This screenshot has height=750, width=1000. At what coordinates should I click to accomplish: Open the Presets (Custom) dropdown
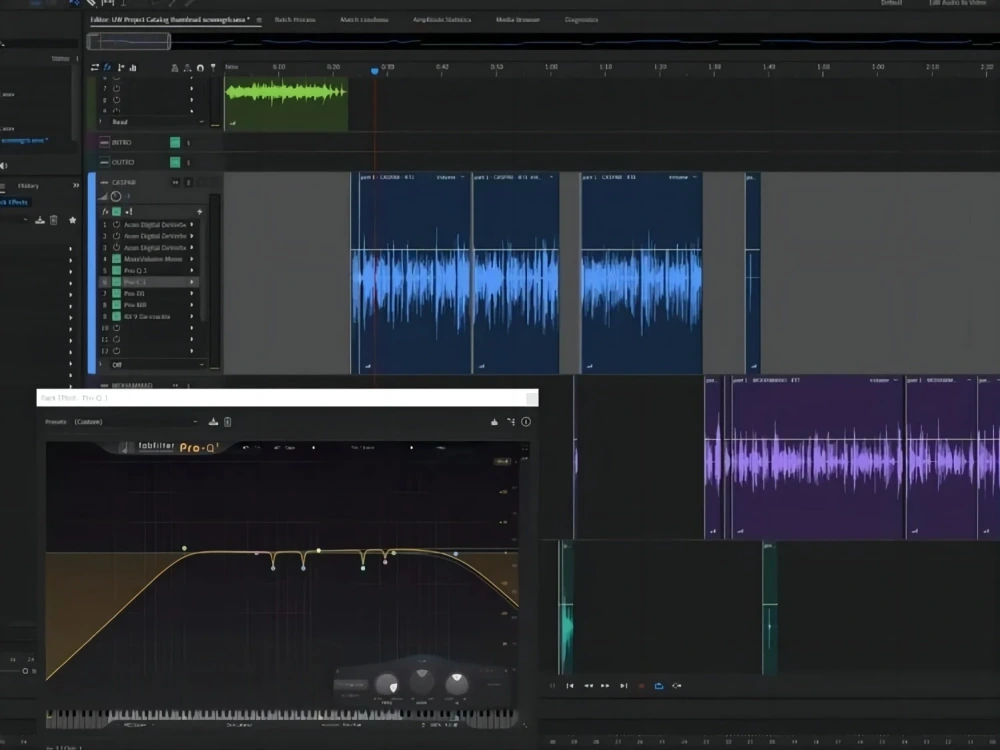(135, 422)
